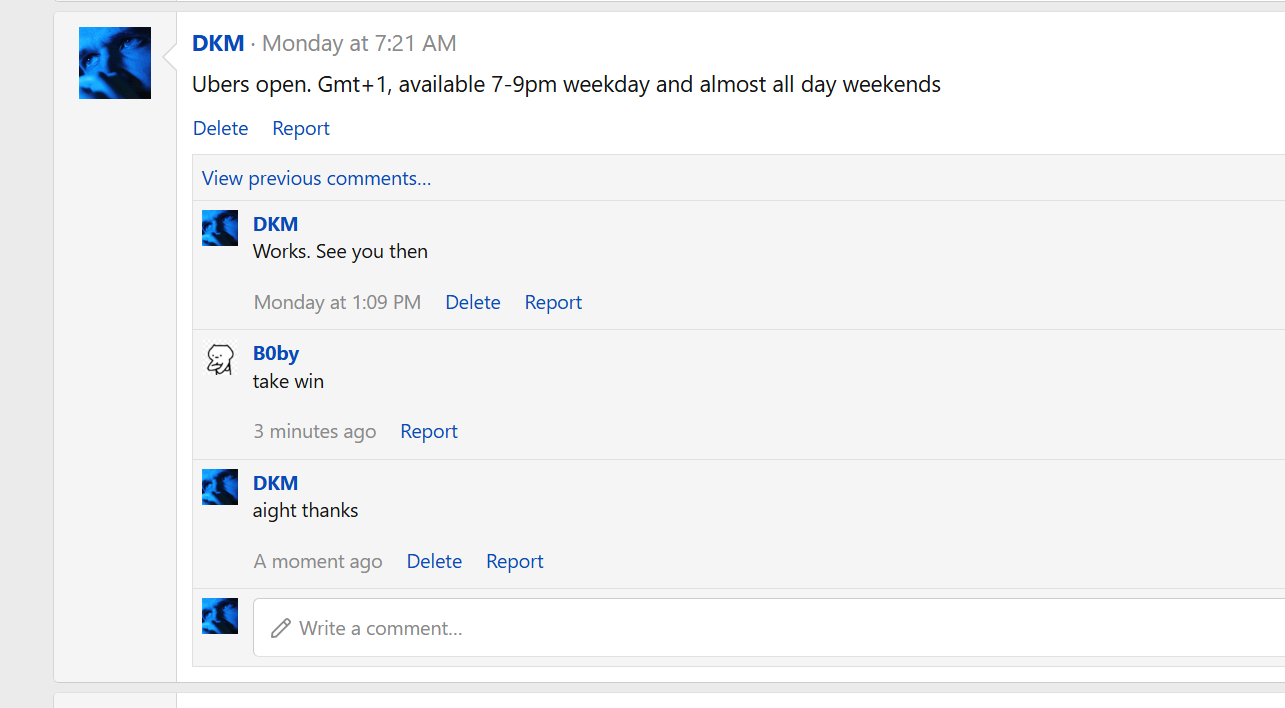Report B0by's 'take win' comment
This screenshot has width=1285, height=708.
[428, 431]
